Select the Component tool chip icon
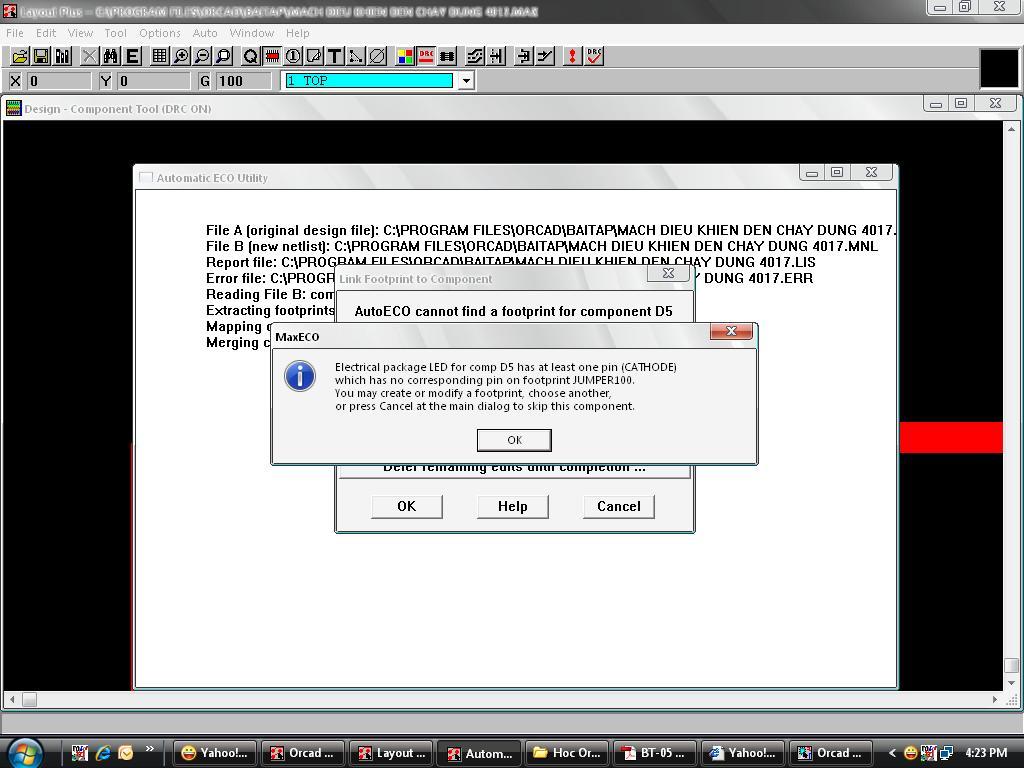 (x=272, y=56)
